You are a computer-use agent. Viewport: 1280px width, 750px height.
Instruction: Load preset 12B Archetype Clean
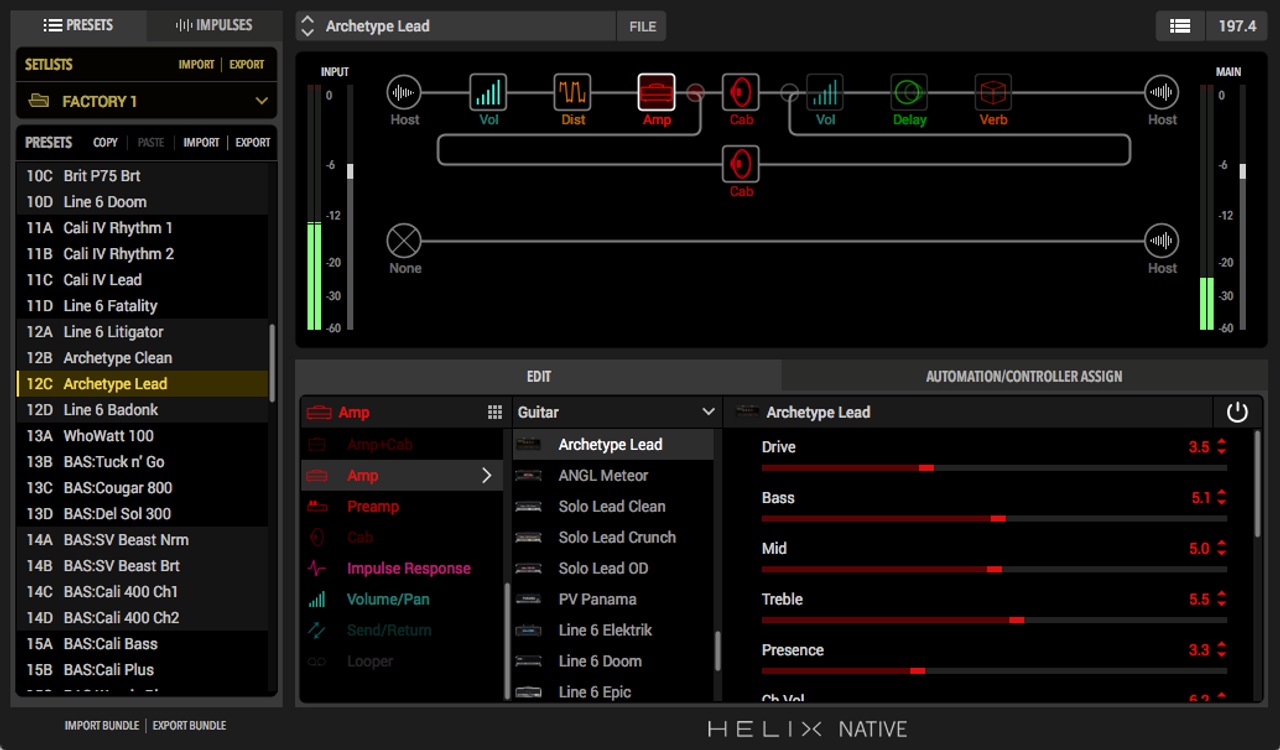[x=142, y=358]
